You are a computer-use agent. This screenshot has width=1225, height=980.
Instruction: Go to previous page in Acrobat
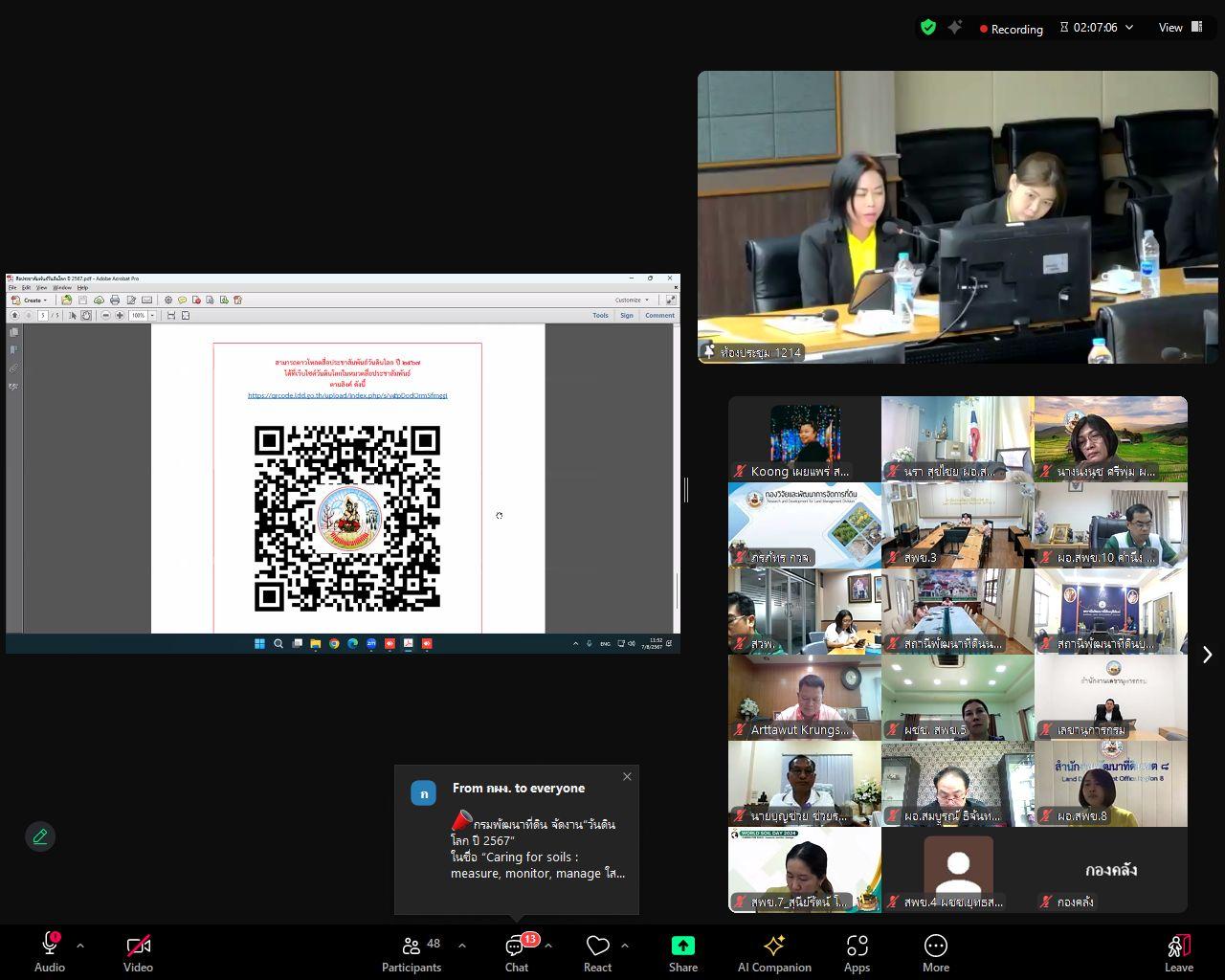(x=14, y=315)
